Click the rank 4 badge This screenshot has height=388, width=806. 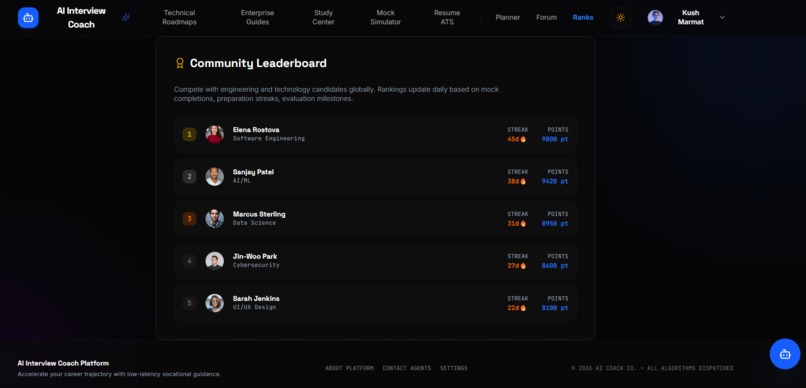[x=189, y=261]
